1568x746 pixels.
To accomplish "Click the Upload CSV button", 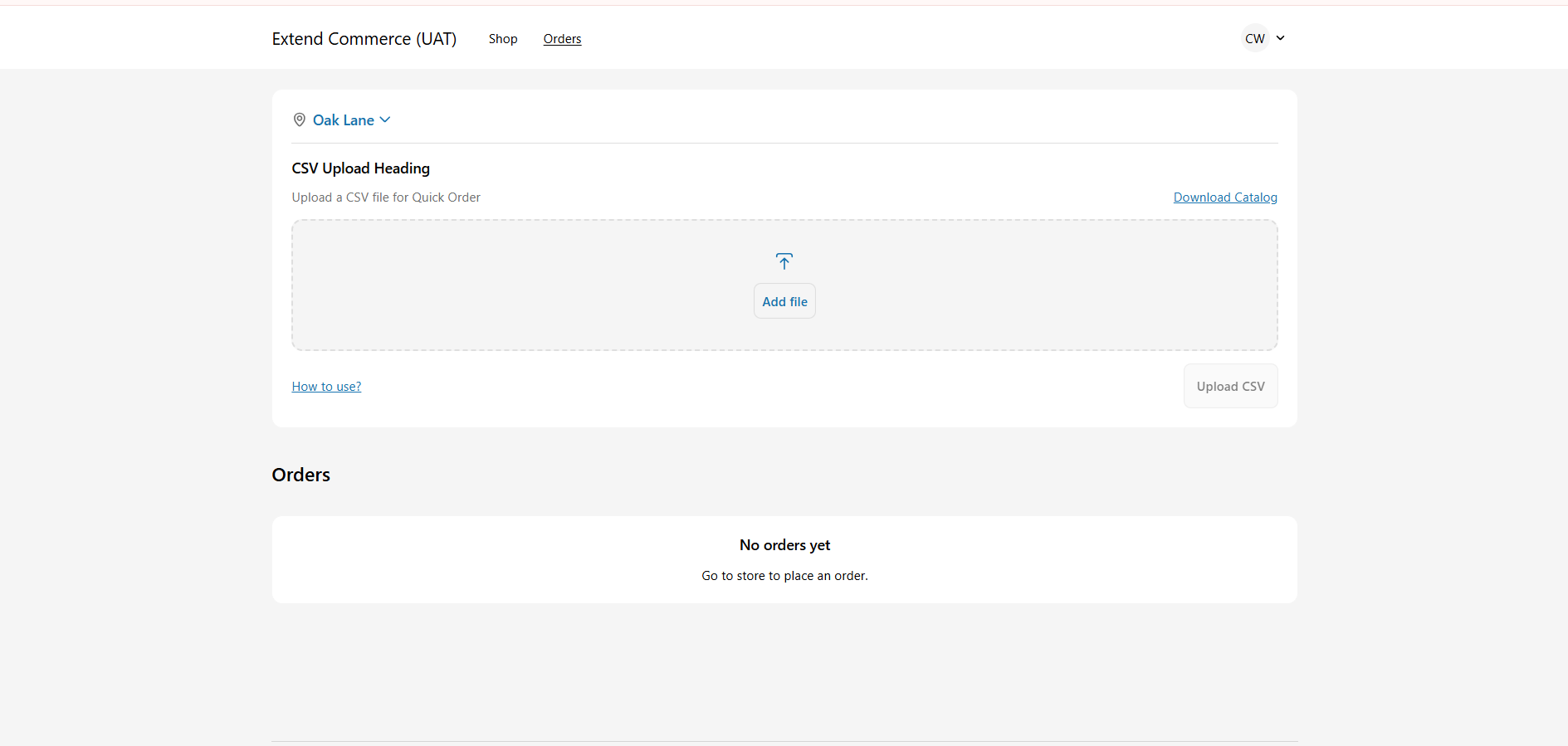I will point(1230,386).
